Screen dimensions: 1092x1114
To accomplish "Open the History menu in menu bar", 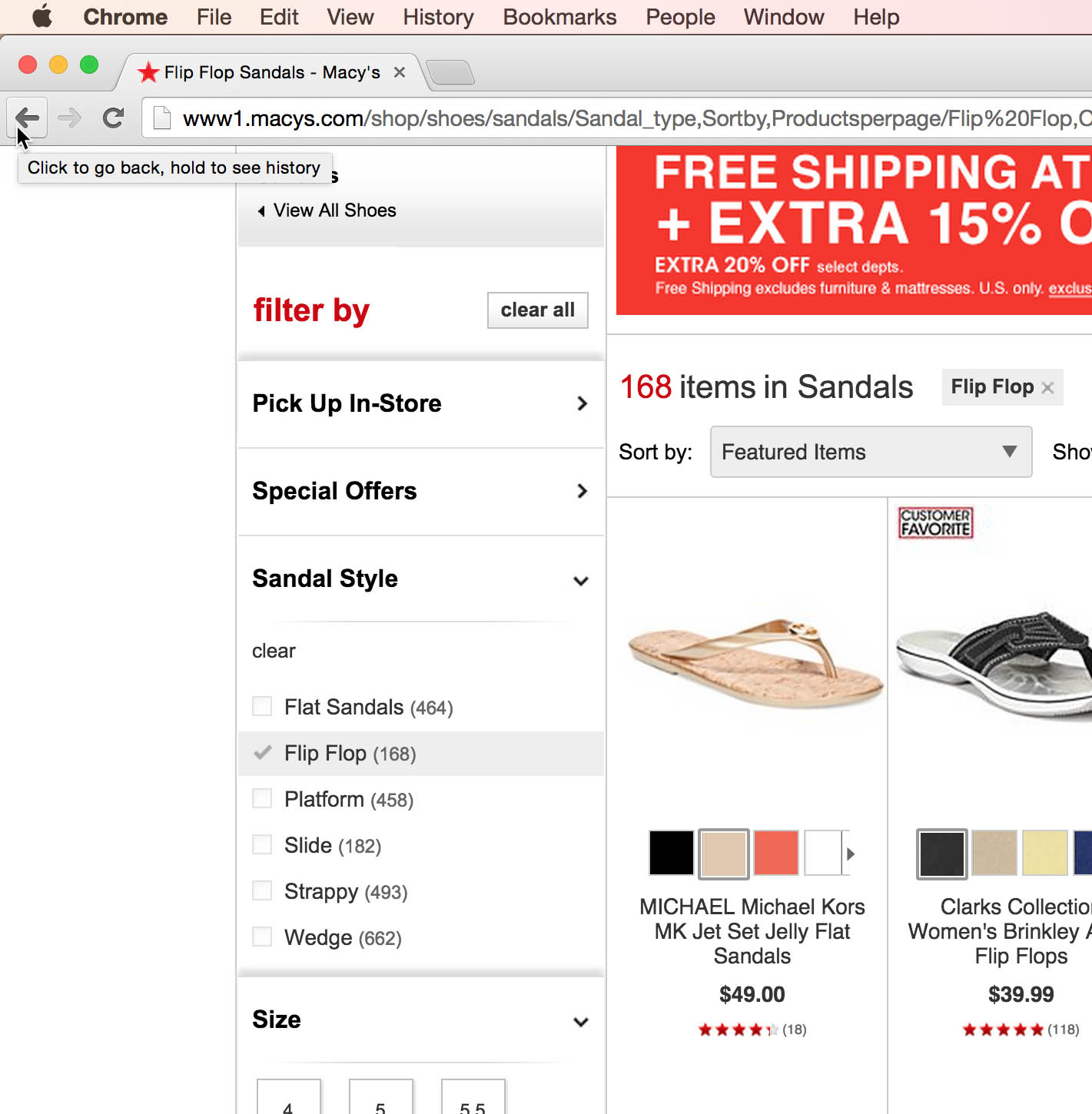I will pos(438,17).
